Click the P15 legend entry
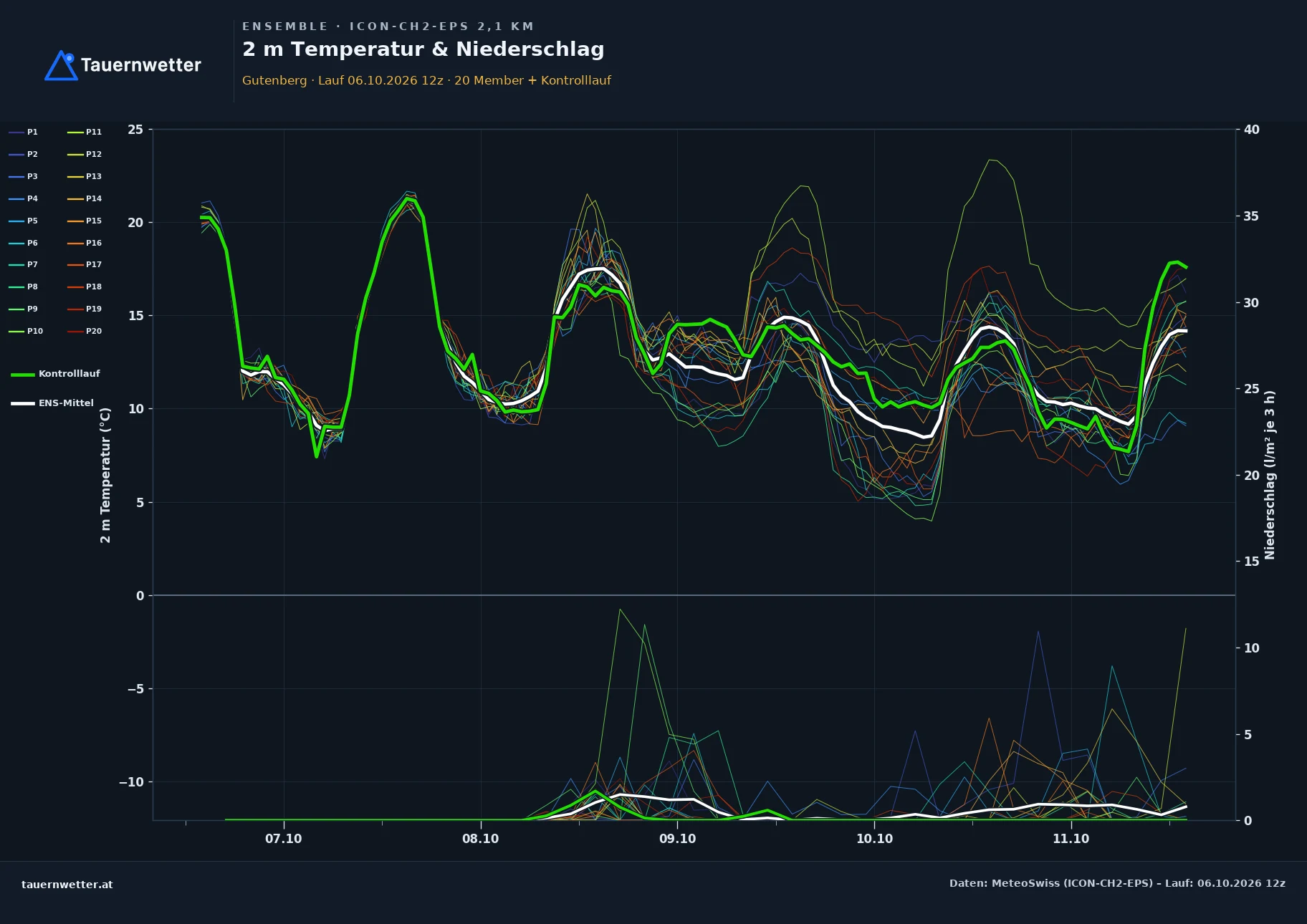 click(x=85, y=221)
